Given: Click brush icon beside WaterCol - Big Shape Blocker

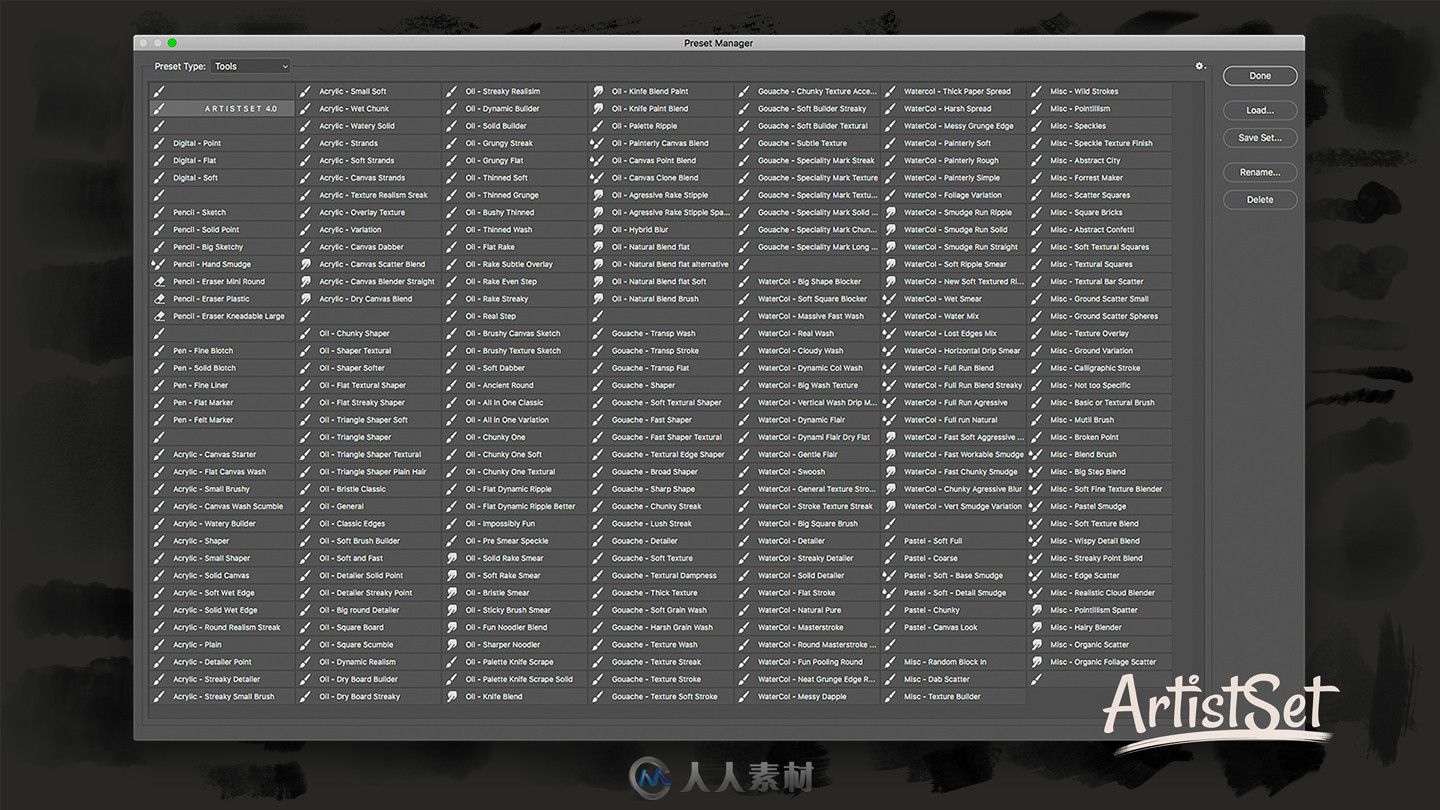Looking at the screenshot, I should 743,281.
